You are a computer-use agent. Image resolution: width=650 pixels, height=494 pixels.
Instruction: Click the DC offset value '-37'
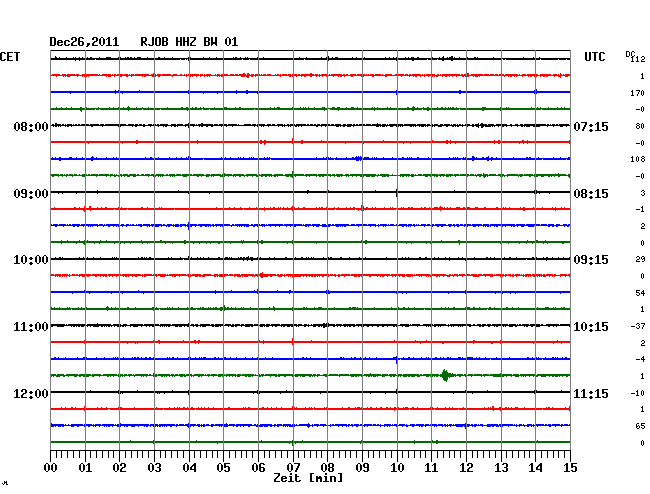[x=638, y=326]
